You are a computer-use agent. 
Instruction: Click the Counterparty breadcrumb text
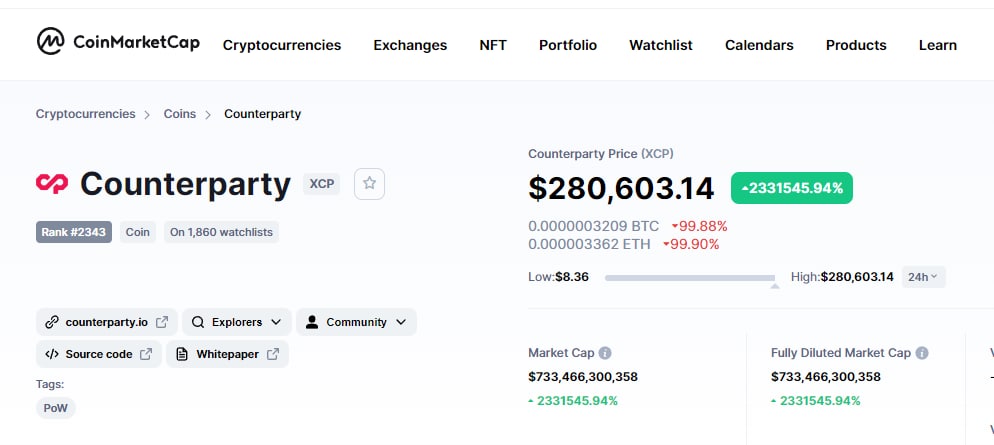coord(262,114)
